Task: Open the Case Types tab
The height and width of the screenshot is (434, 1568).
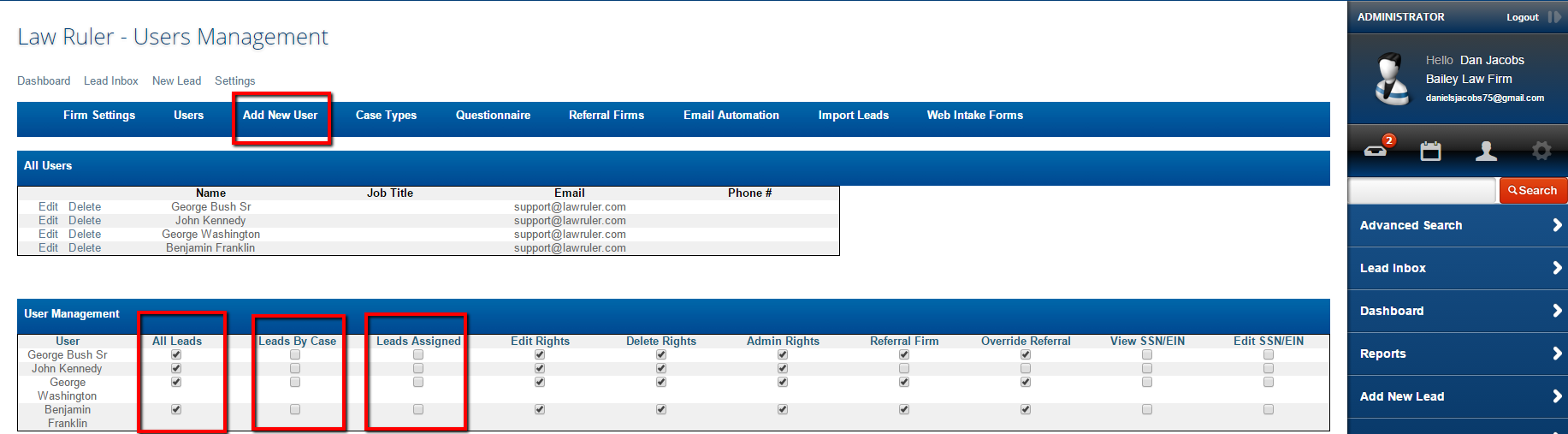Action: [386, 115]
